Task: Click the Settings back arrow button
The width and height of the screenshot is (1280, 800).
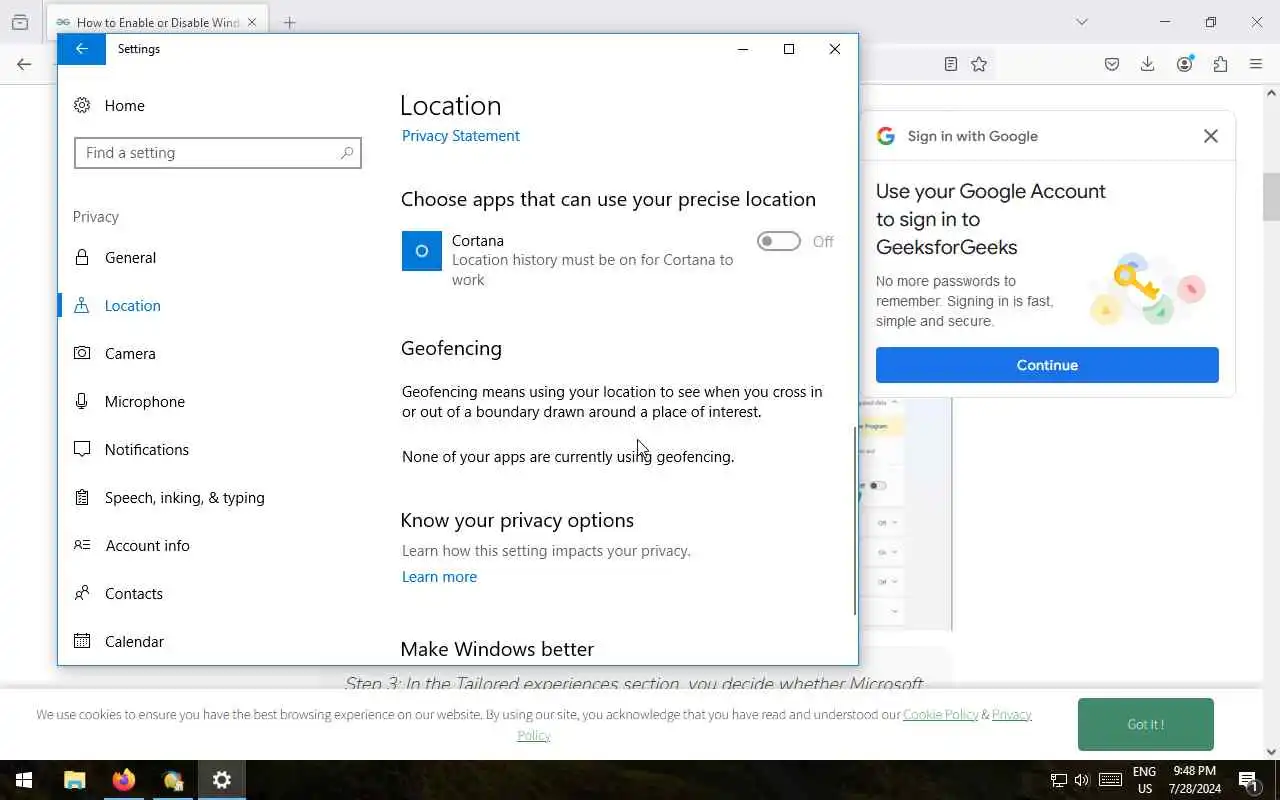Action: 82,49
